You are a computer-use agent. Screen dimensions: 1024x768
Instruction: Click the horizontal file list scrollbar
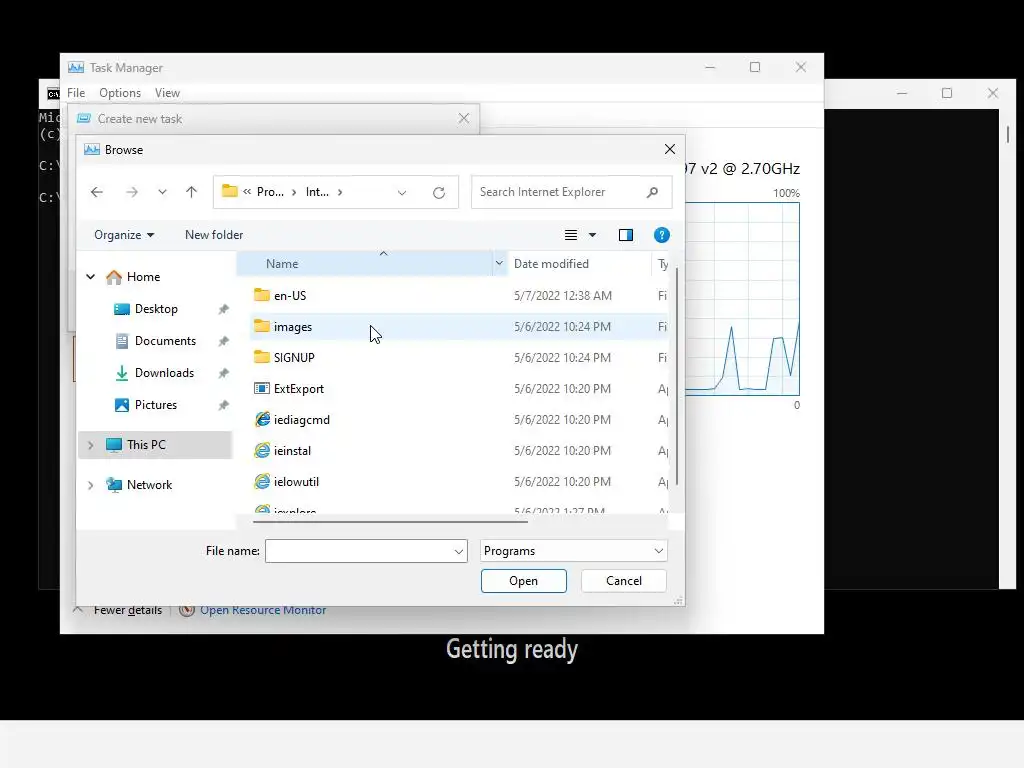pyautogui.click(x=390, y=522)
